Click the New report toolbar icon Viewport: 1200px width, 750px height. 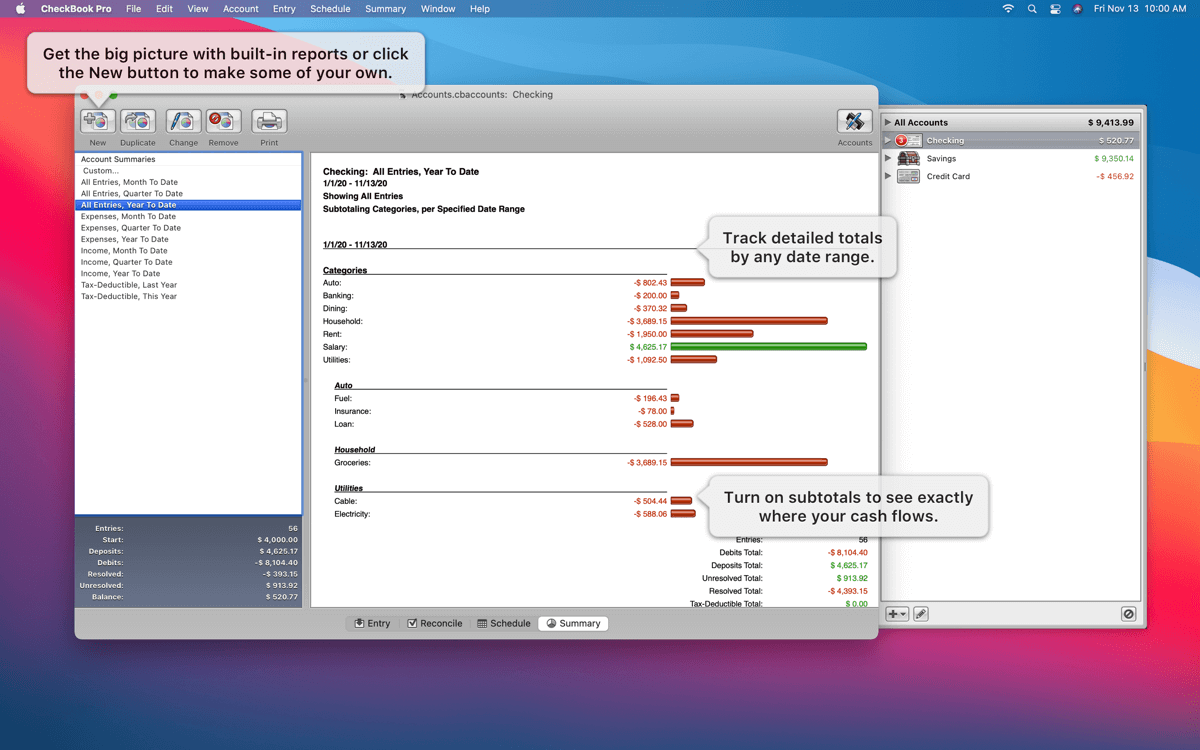point(98,121)
